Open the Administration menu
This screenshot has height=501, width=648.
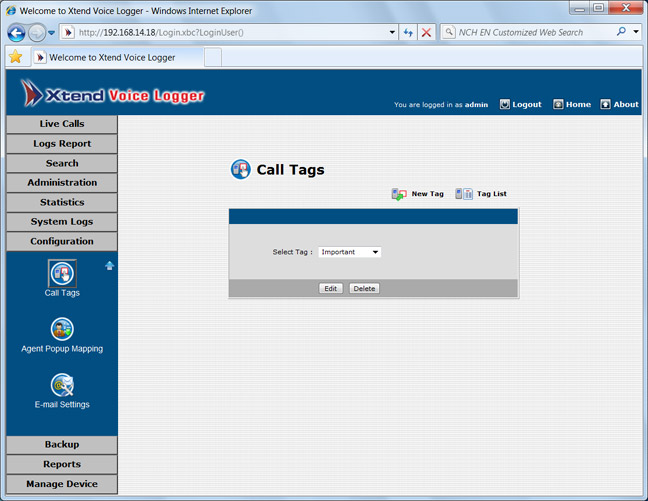tap(62, 182)
